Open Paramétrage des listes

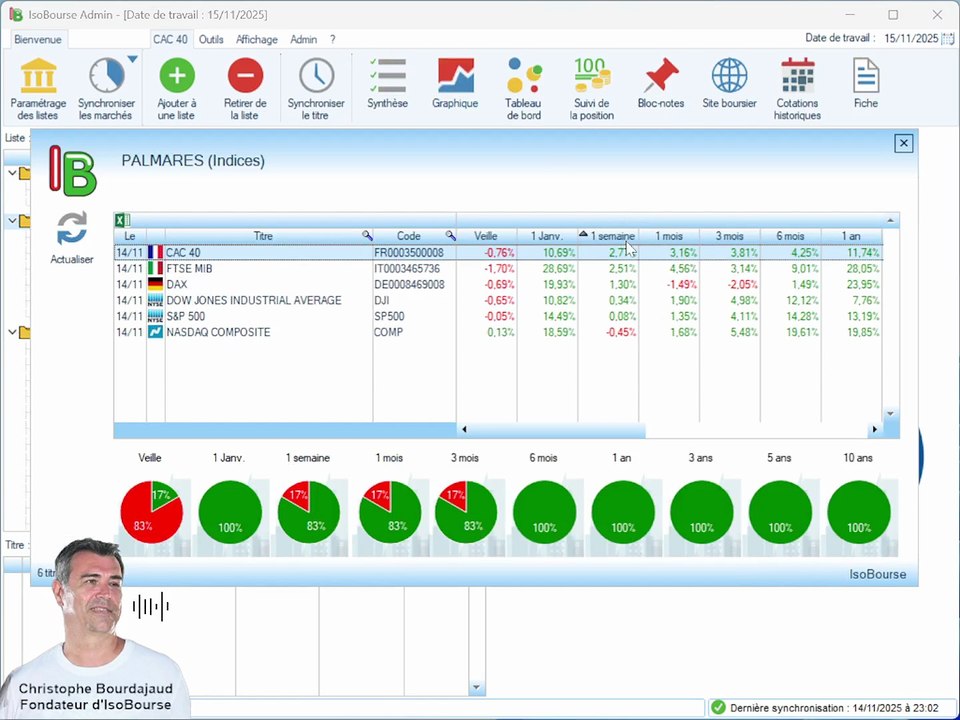[38, 89]
